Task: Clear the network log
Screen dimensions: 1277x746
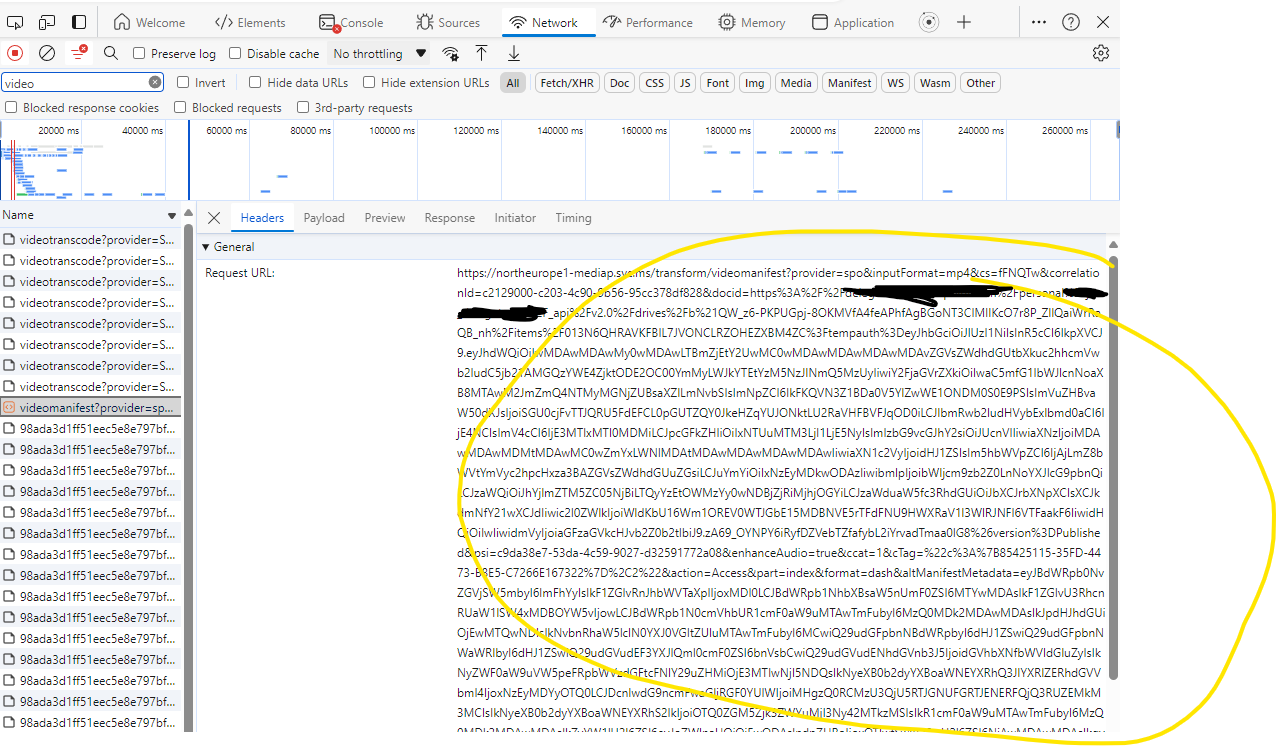Action: pyautogui.click(x=46, y=53)
